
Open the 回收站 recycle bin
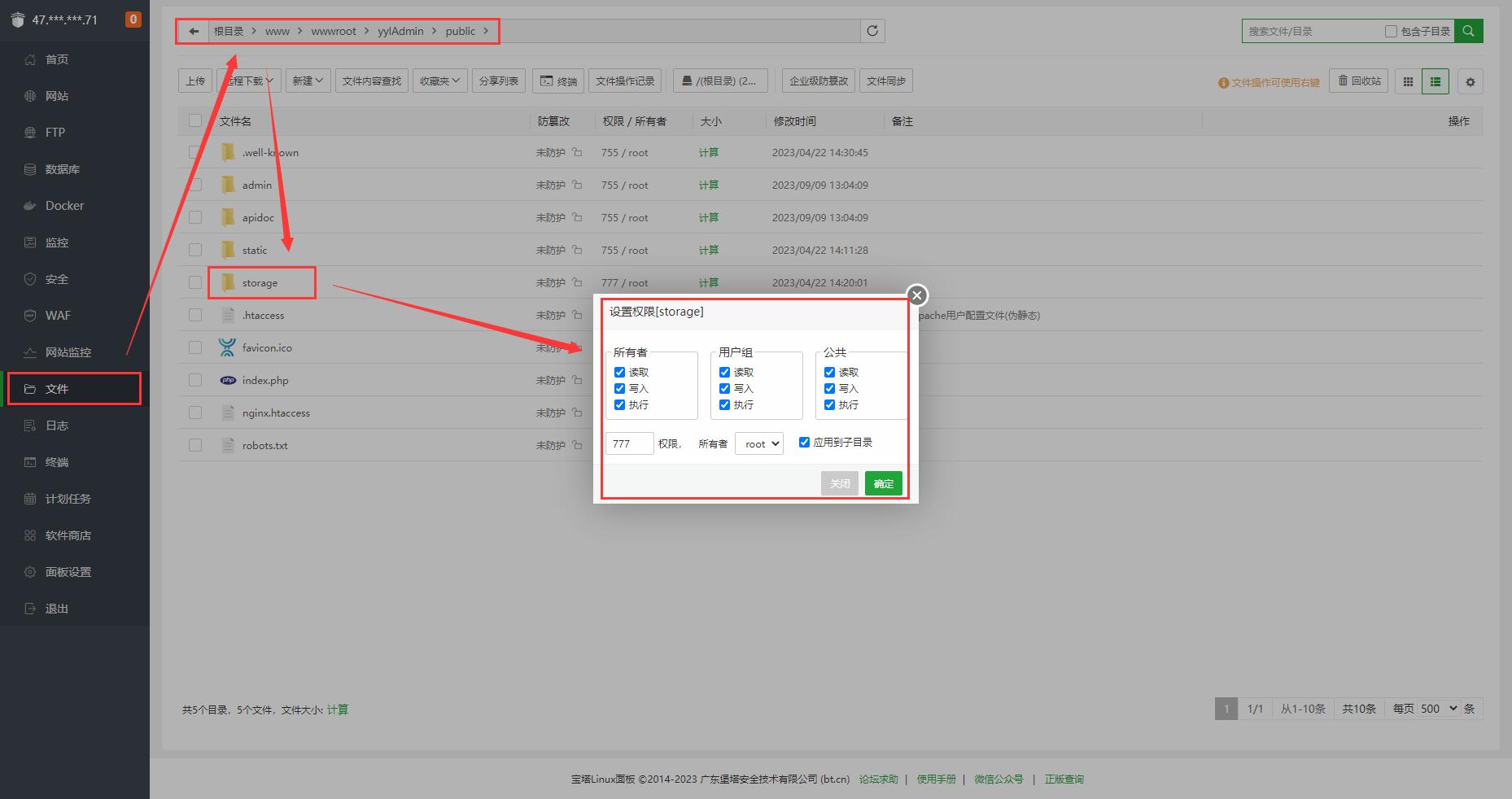(x=1359, y=81)
